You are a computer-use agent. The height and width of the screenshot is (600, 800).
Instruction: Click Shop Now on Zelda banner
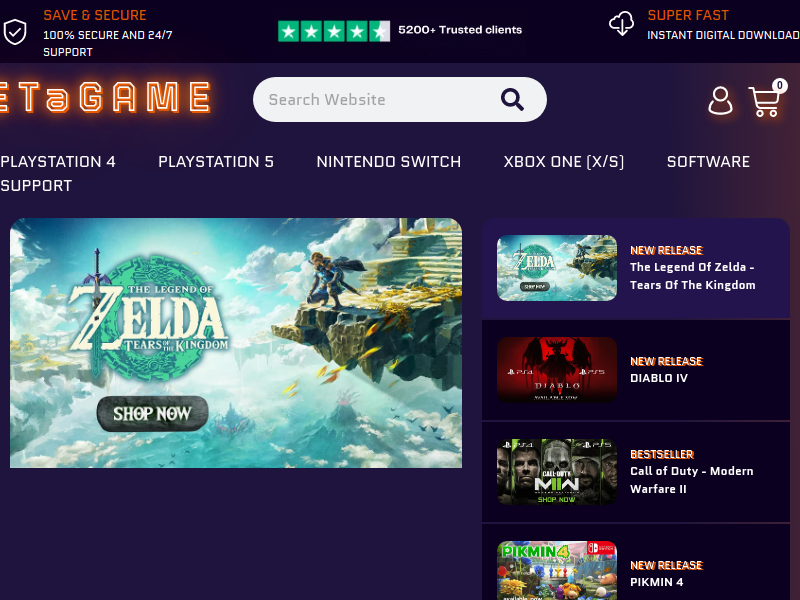click(153, 413)
